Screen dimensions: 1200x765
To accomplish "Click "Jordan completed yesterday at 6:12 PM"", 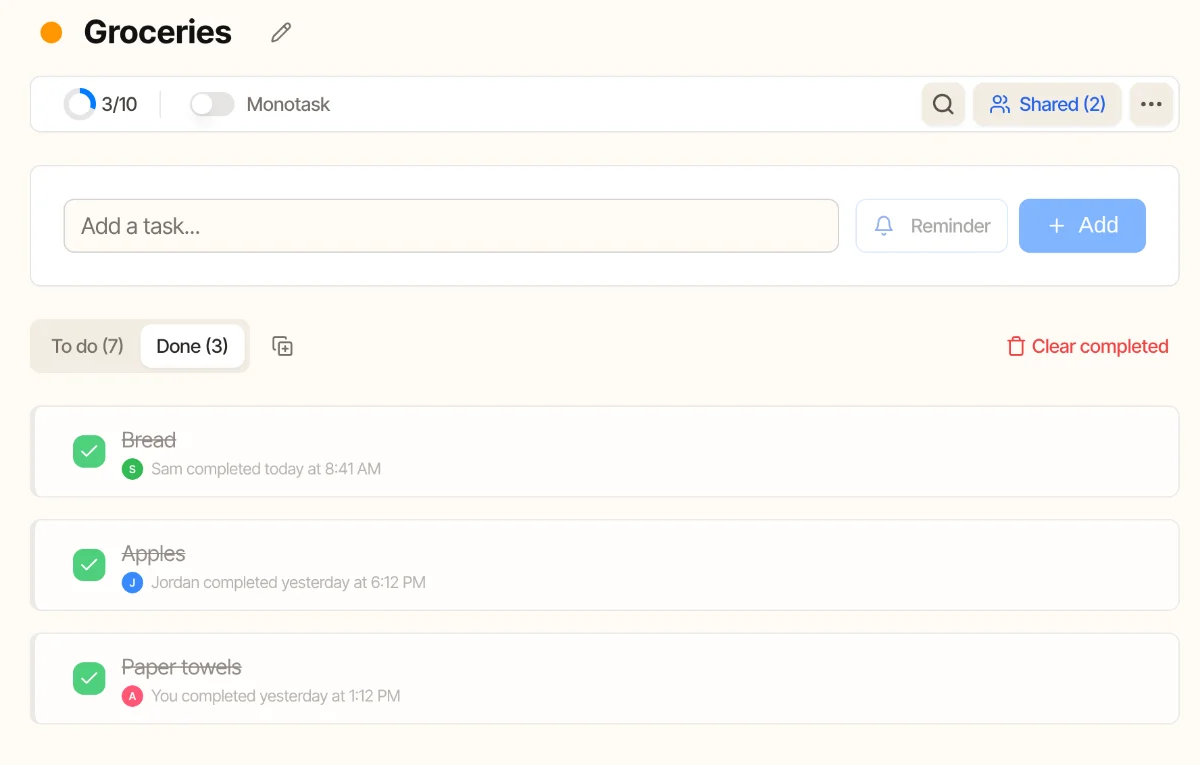I will (x=289, y=582).
